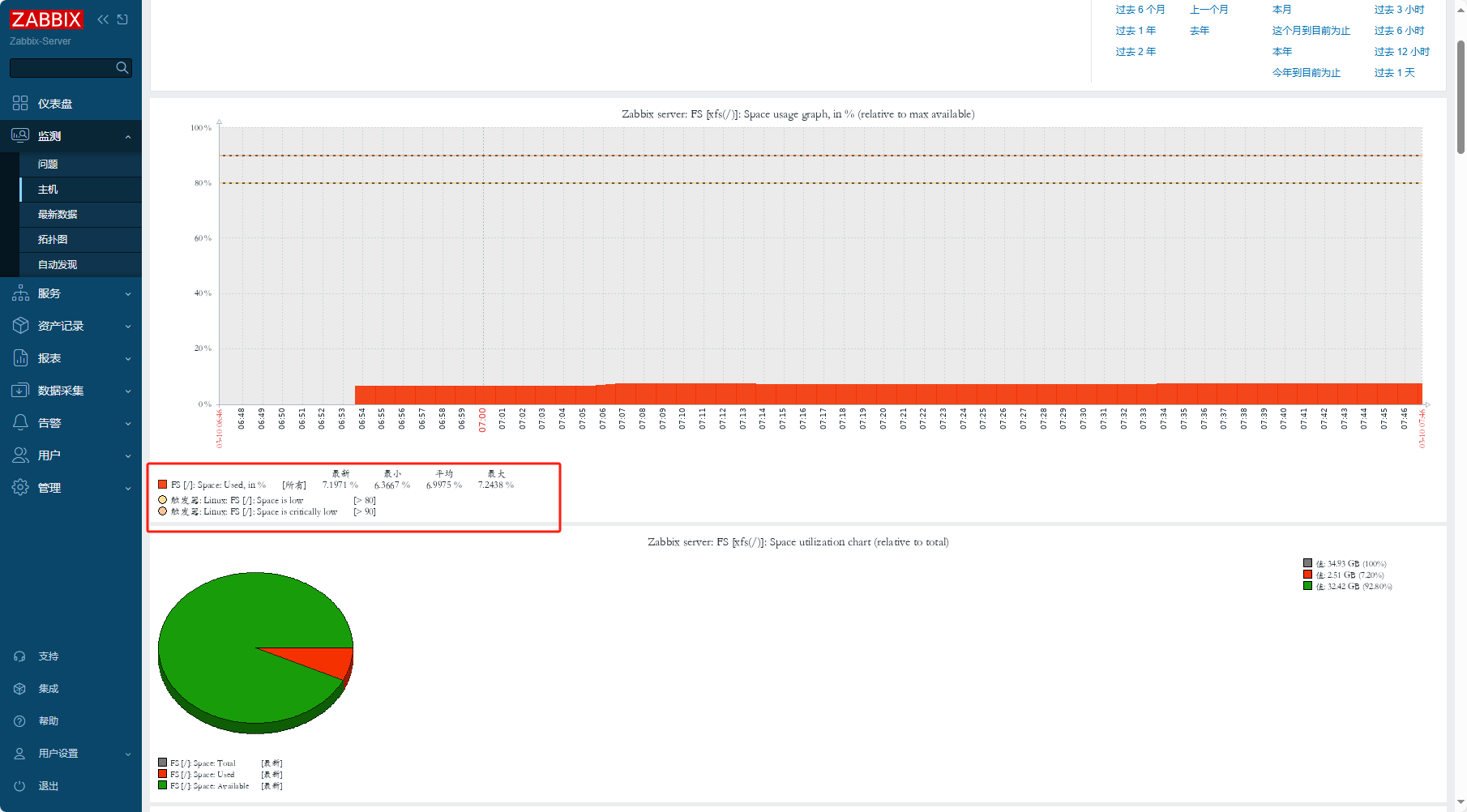The width and height of the screenshot is (1467, 812).
Task: Click the 帮助 question mark icon
Action: [19, 721]
